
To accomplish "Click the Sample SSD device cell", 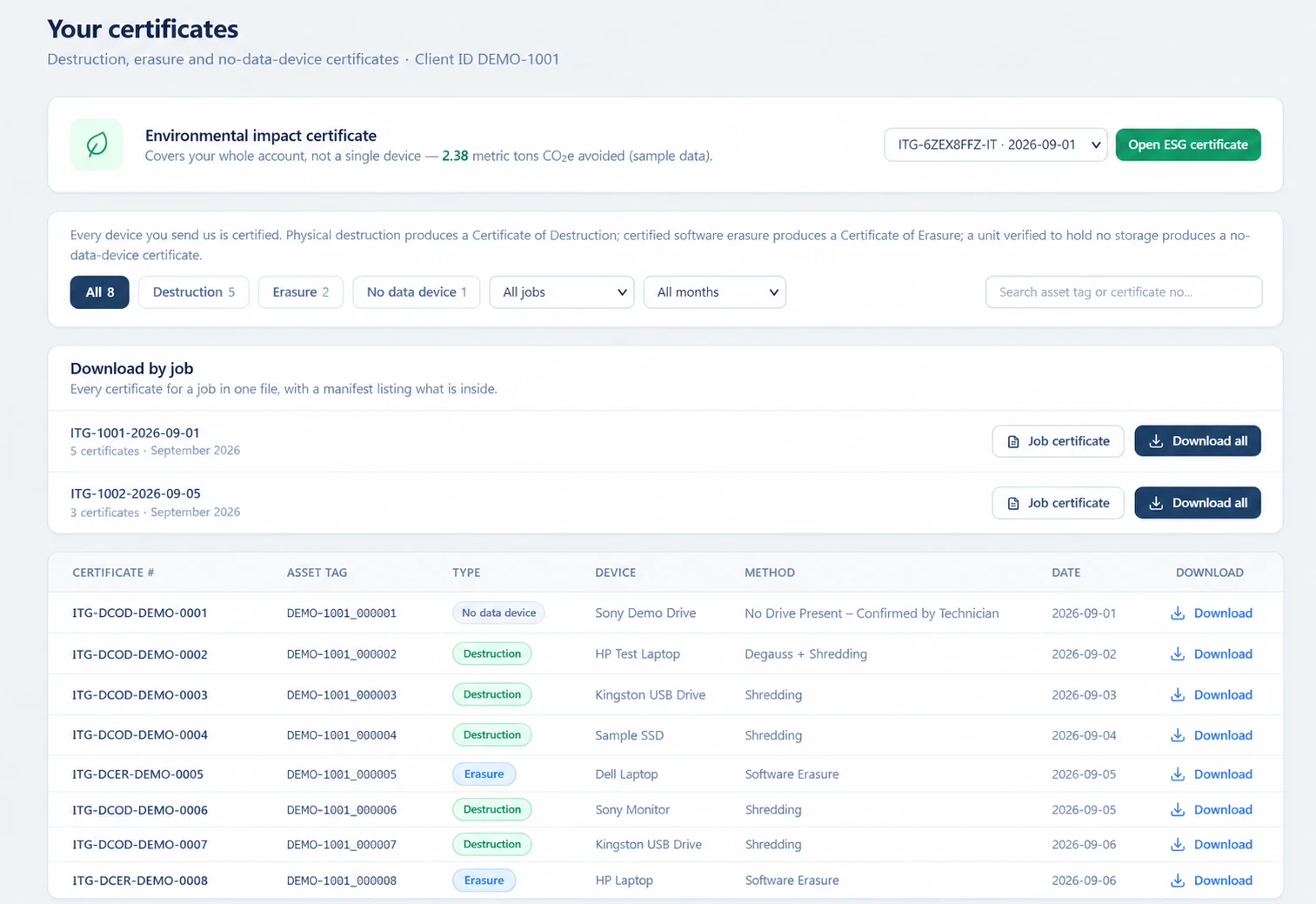I will [x=630, y=735].
